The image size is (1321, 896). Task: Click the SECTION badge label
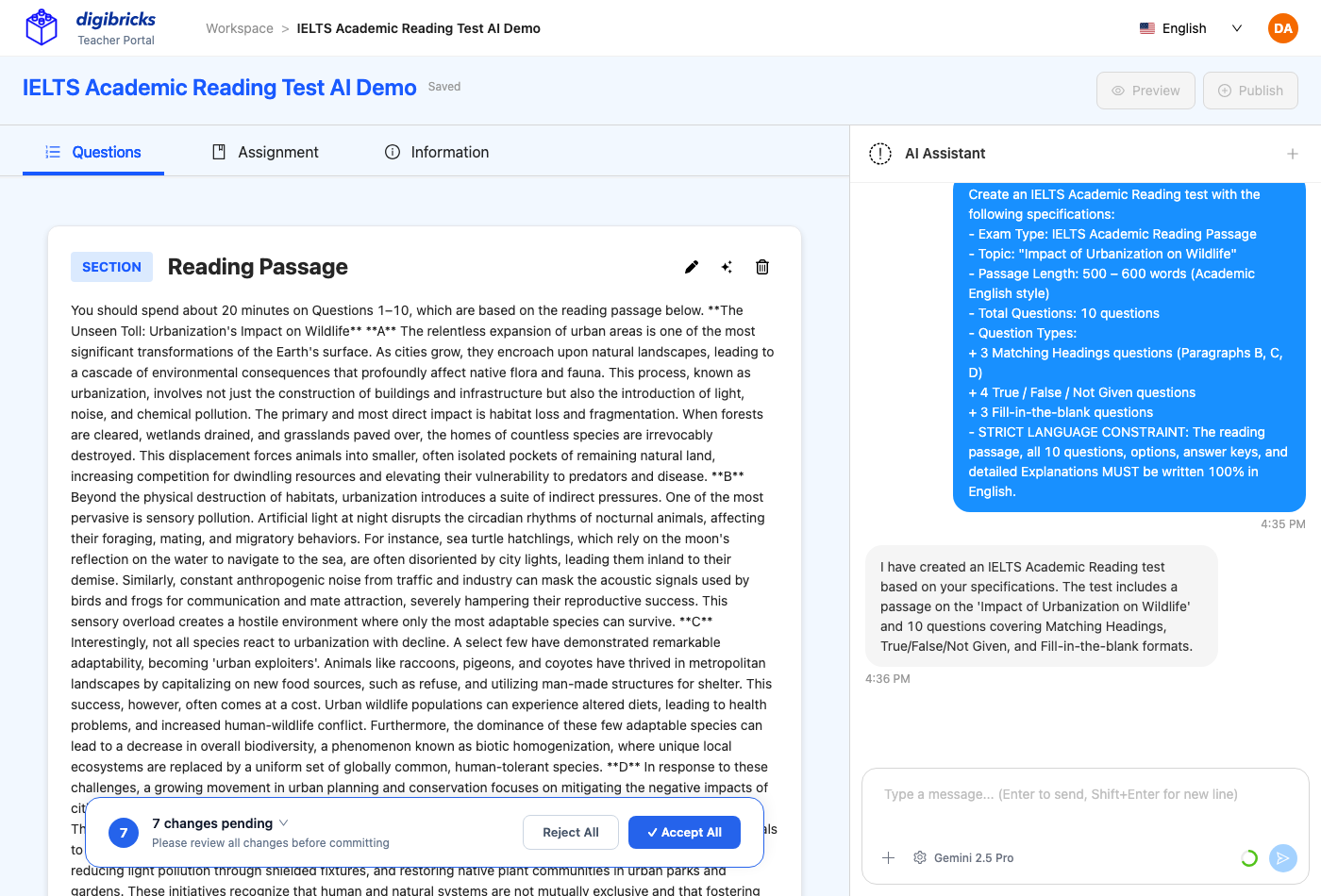pos(111,267)
